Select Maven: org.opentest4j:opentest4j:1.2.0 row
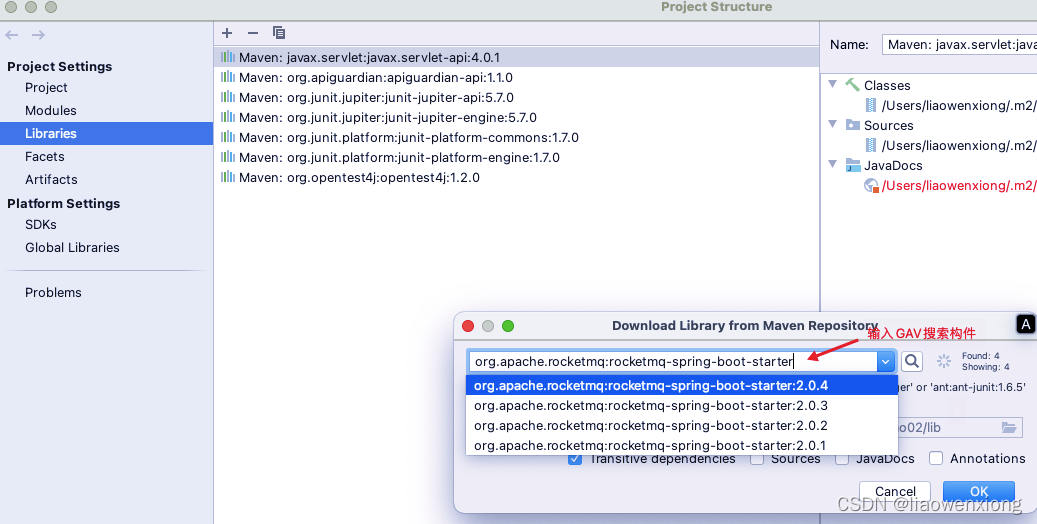 point(517,177)
